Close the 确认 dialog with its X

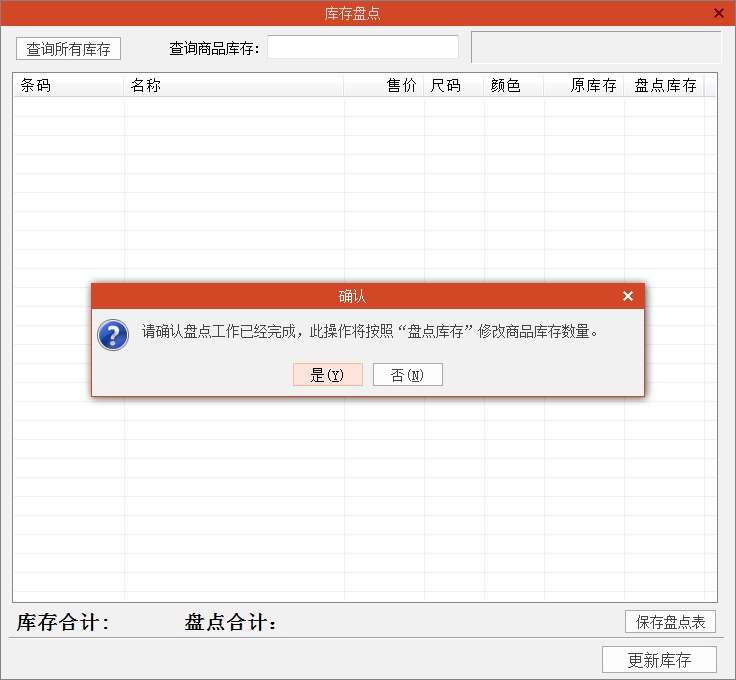pyautogui.click(x=628, y=296)
